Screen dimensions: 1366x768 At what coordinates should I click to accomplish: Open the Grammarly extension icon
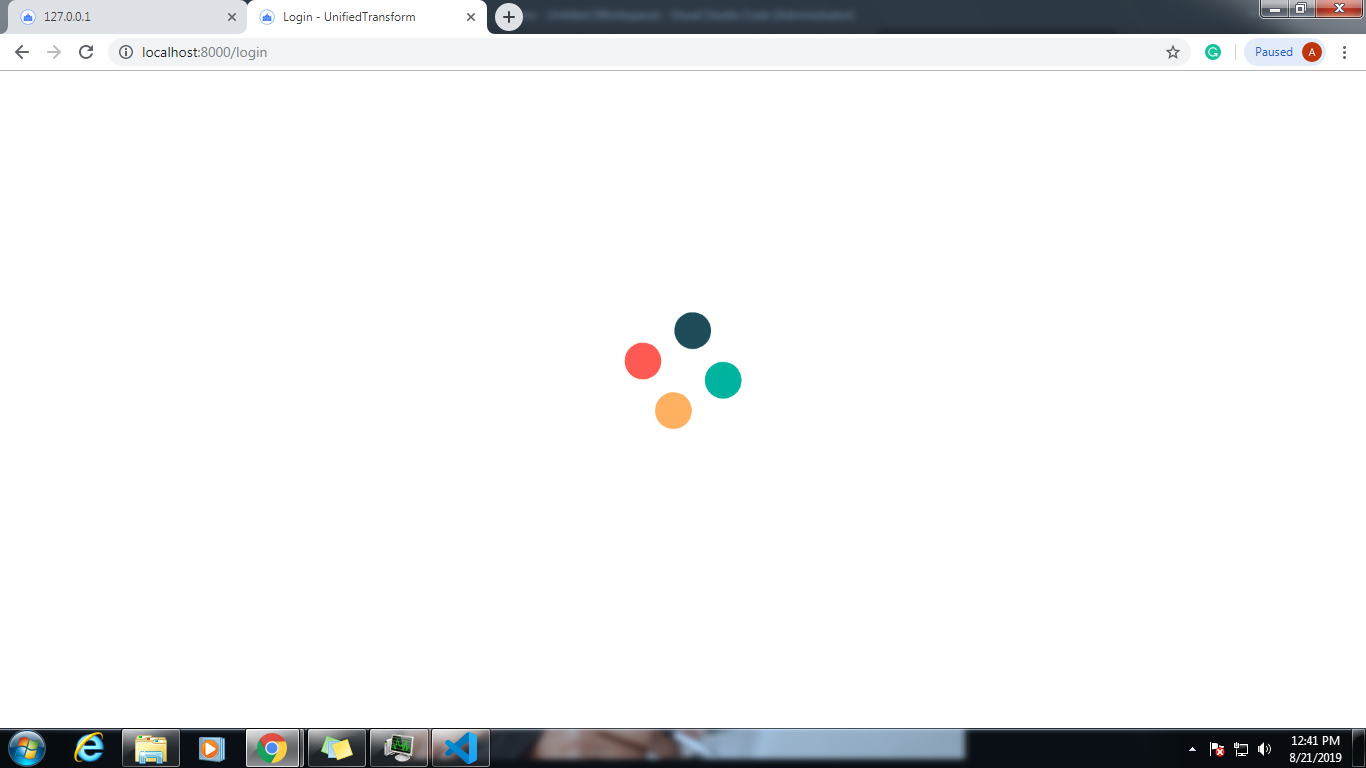(1213, 51)
